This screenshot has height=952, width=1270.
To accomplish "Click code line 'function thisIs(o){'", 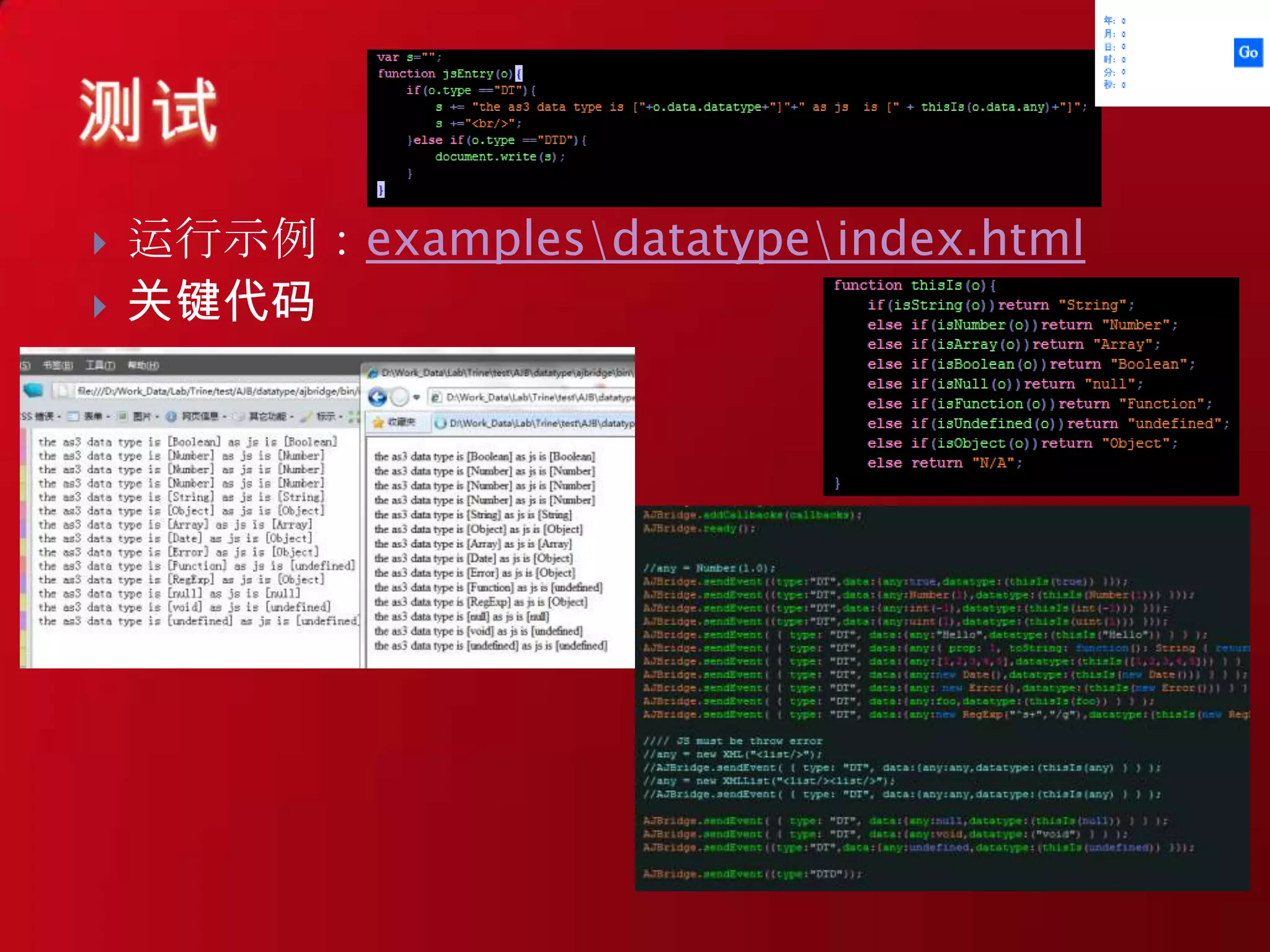I will tap(915, 285).
